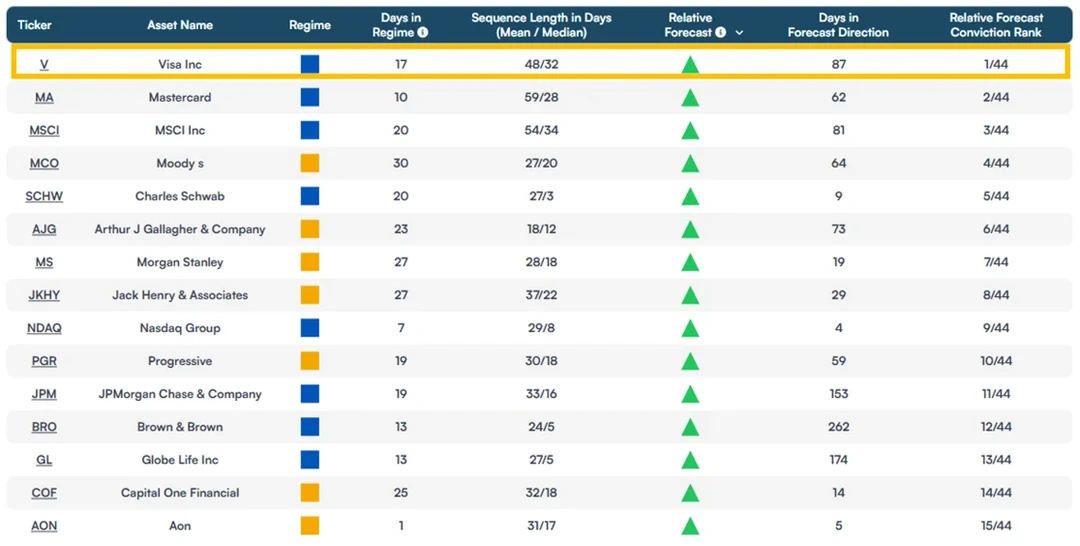Open the MSCI ticker link
Viewport: 1080px width, 546px height.
44,130
